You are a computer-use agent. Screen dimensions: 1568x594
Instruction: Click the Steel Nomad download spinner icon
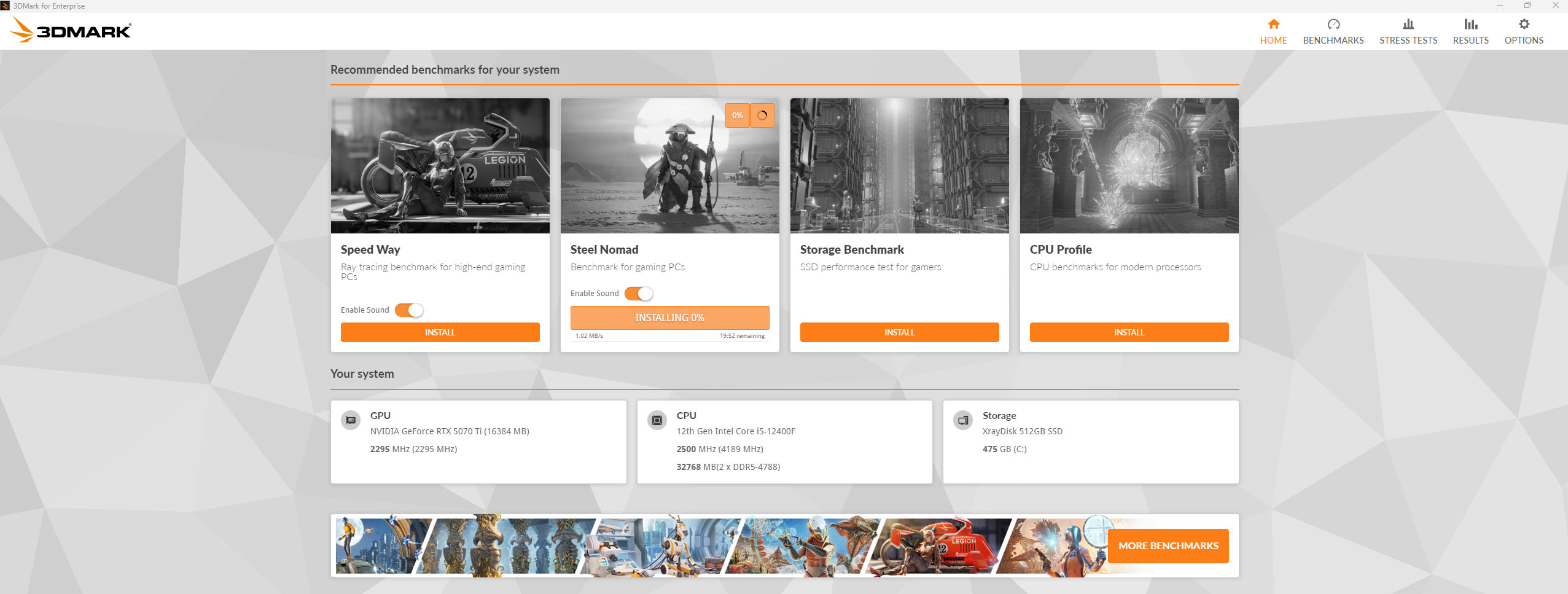pyautogui.click(x=762, y=115)
